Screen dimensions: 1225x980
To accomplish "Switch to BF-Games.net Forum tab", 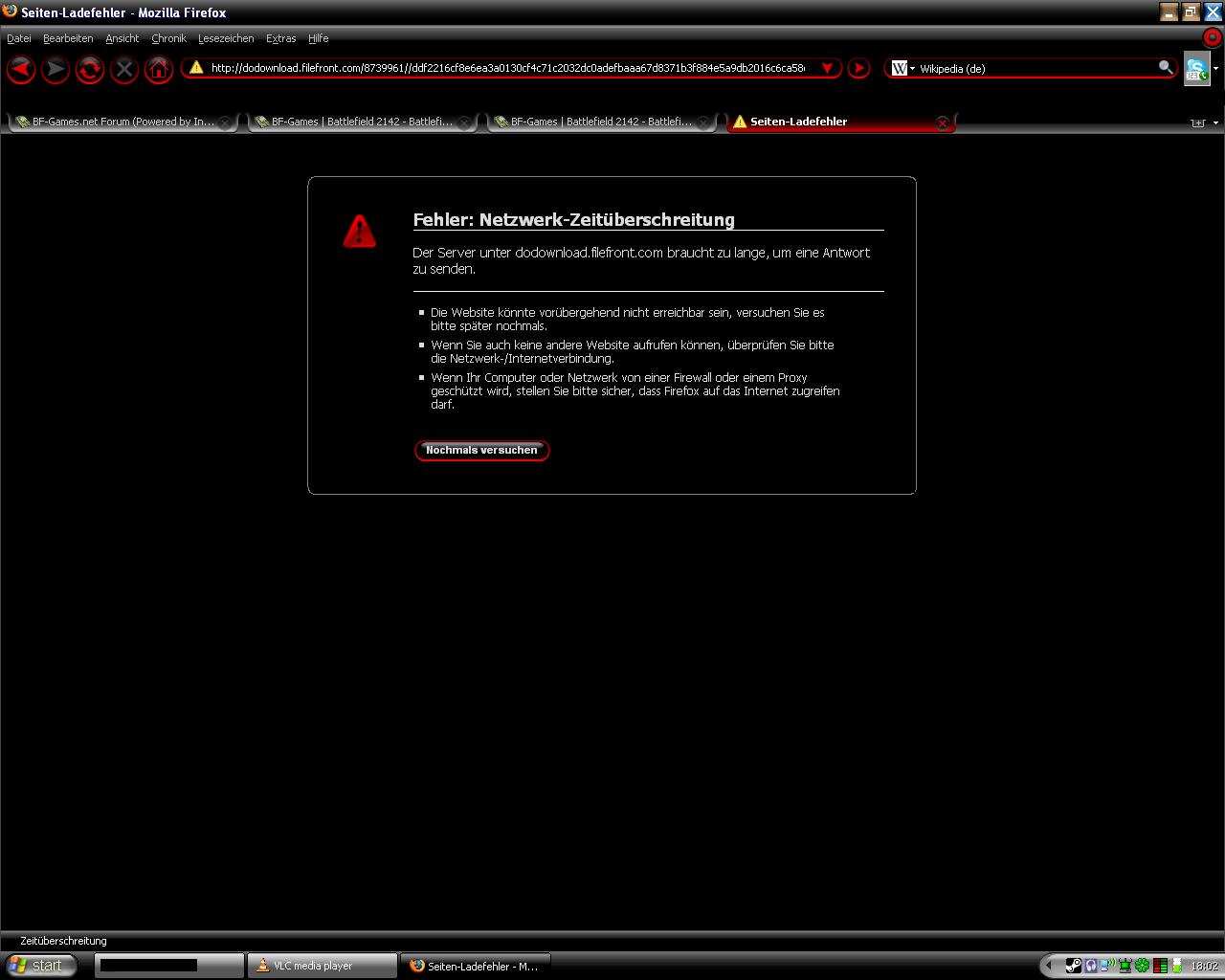I will tap(120, 122).
